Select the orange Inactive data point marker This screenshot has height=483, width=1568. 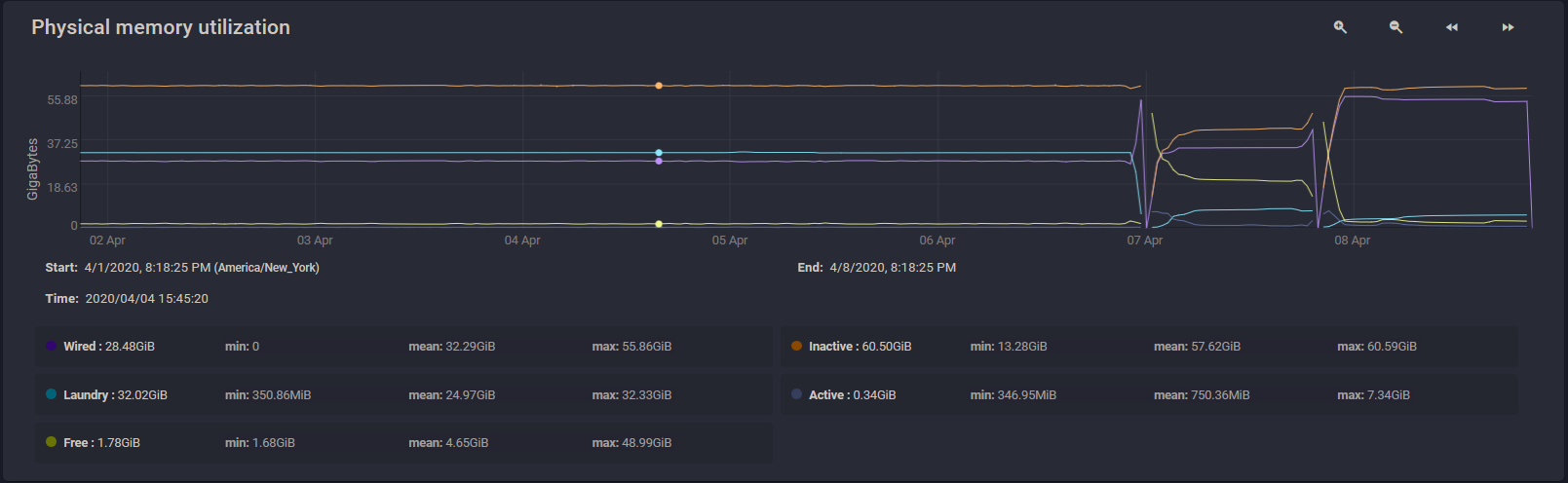click(659, 86)
